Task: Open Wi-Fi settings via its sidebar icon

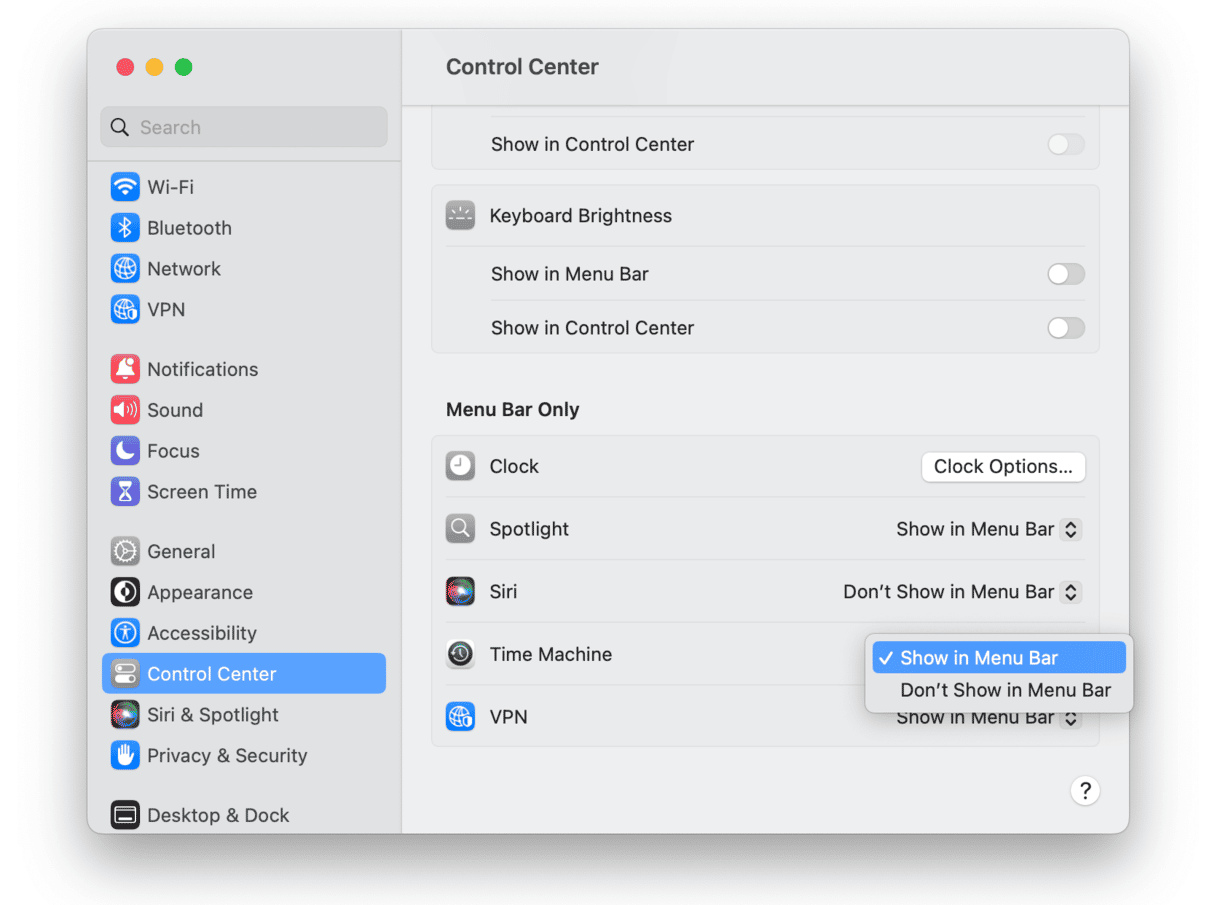Action: click(x=125, y=187)
